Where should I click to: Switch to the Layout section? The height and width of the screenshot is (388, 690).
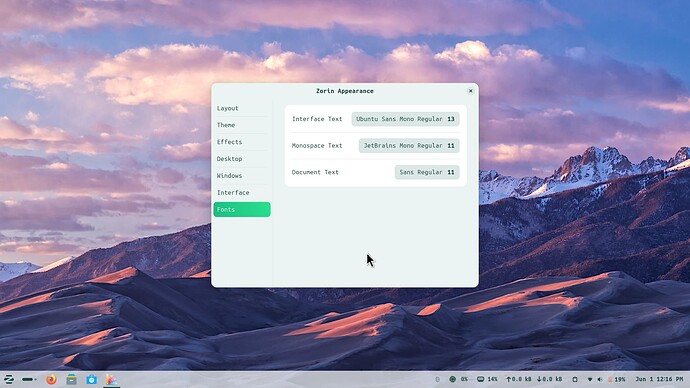(x=242, y=108)
